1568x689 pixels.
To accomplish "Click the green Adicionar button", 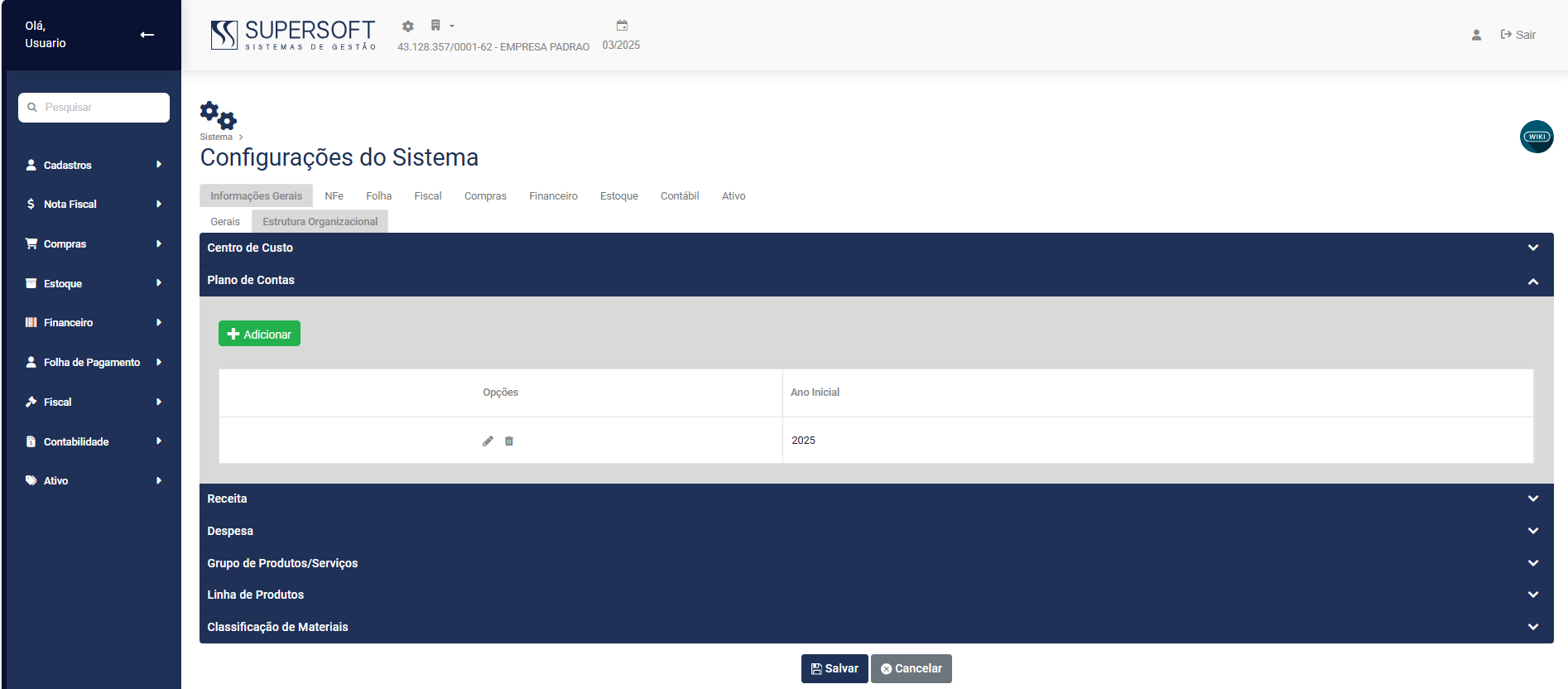I will pyautogui.click(x=259, y=334).
